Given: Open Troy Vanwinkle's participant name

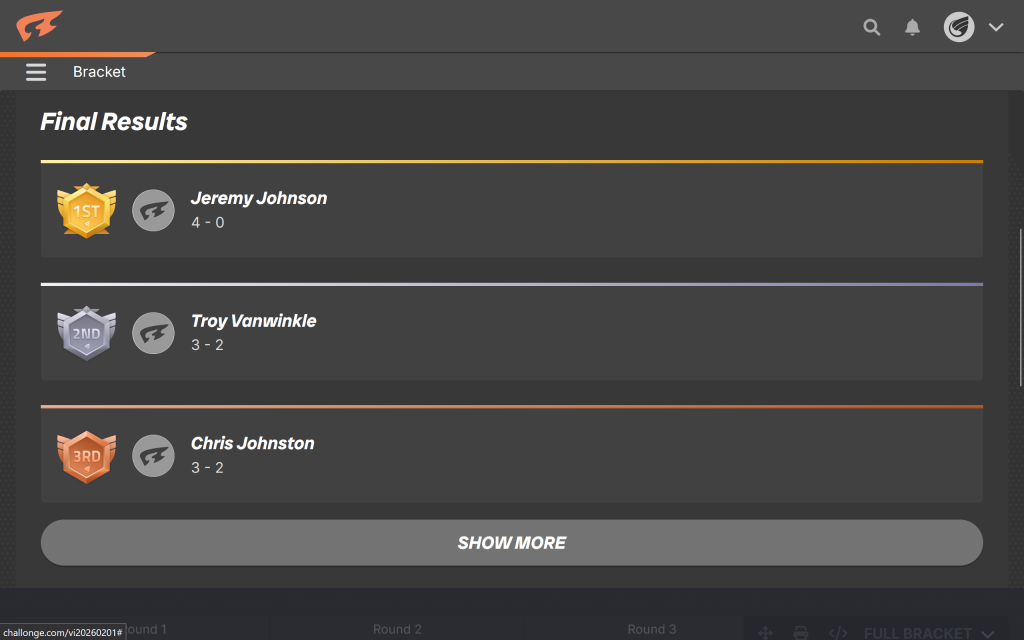Looking at the screenshot, I should coord(254,321).
